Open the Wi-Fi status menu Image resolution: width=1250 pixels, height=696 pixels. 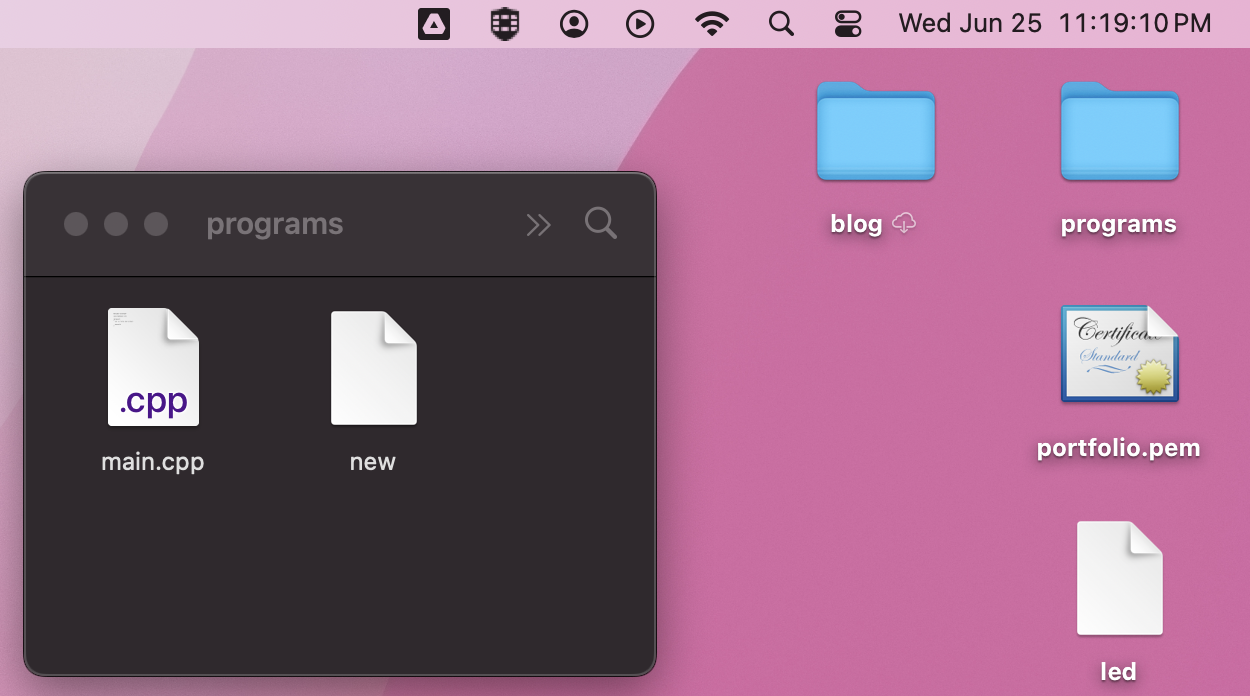coord(711,24)
